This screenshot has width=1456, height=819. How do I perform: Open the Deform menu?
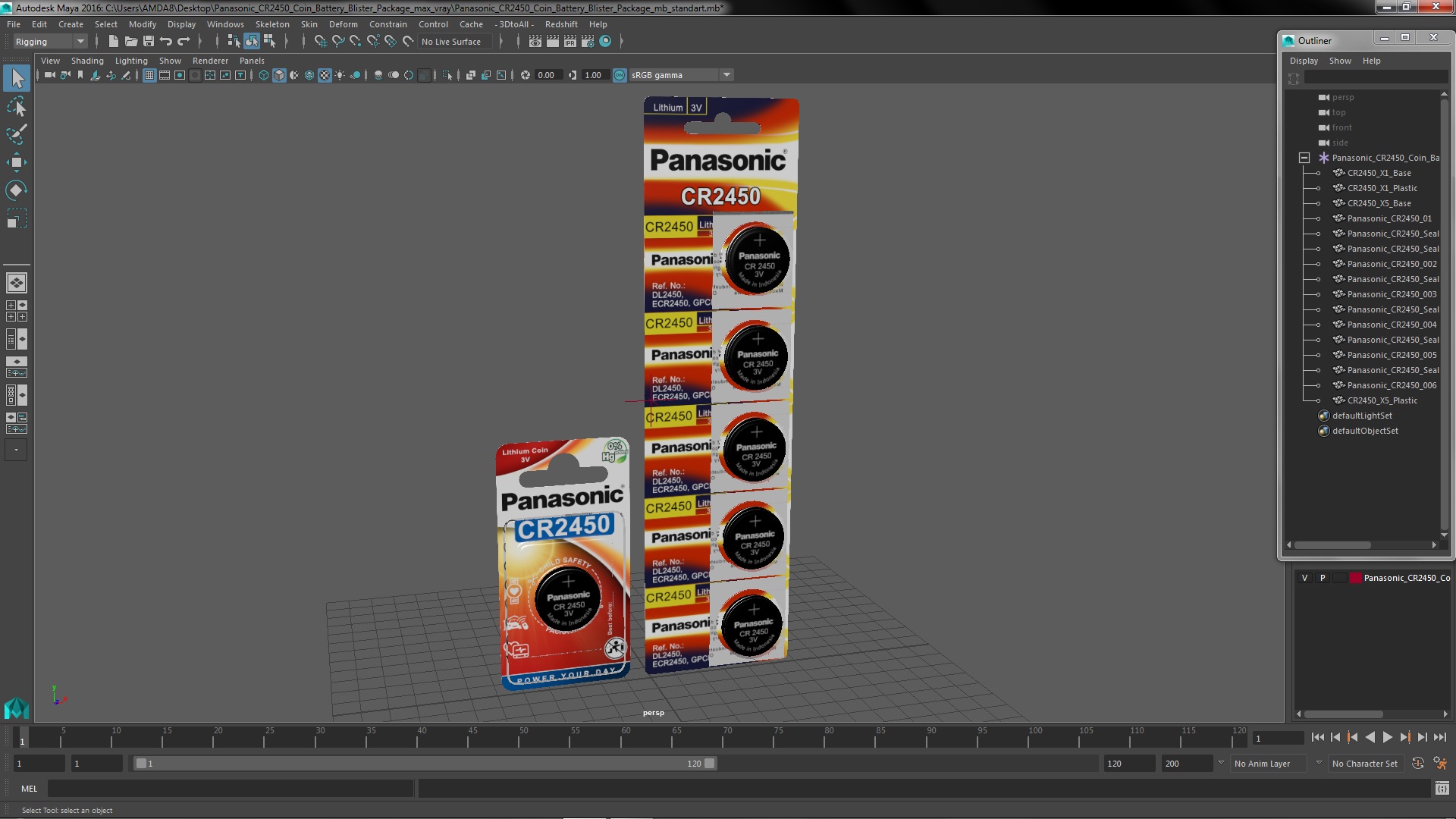344,24
